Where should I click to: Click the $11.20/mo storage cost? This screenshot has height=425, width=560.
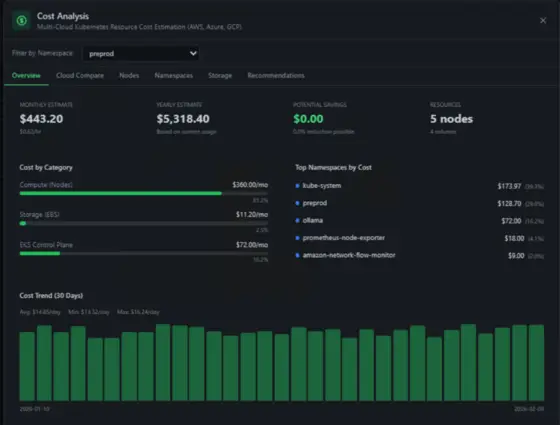pyautogui.click(x=252, y=214)
